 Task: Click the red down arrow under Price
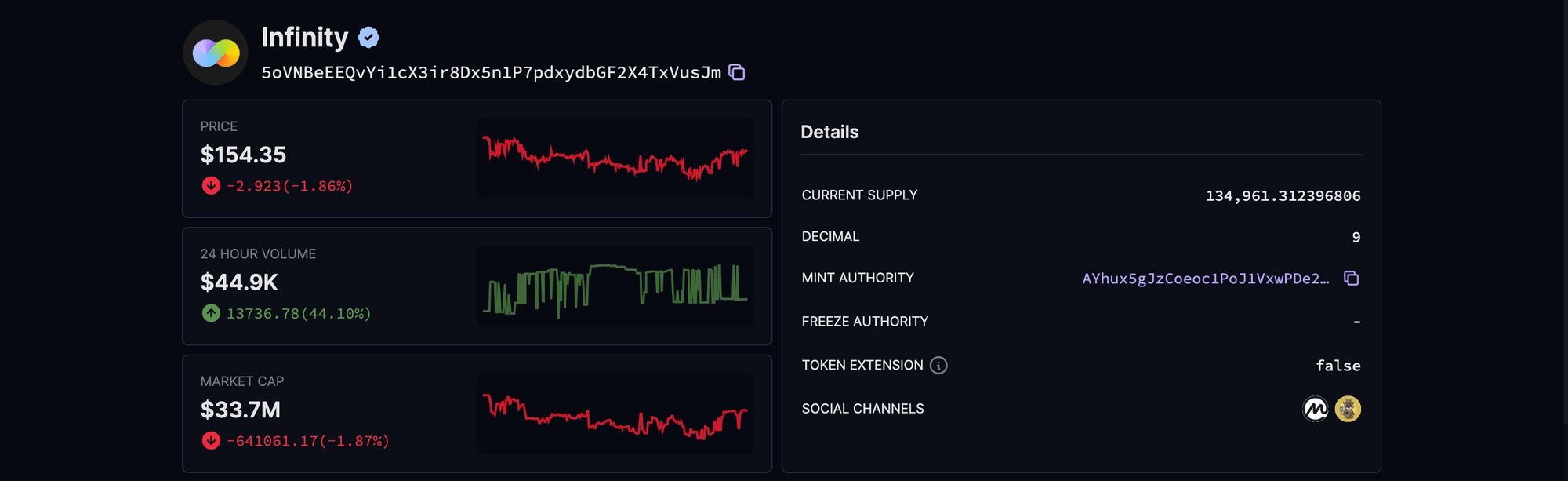211,186
